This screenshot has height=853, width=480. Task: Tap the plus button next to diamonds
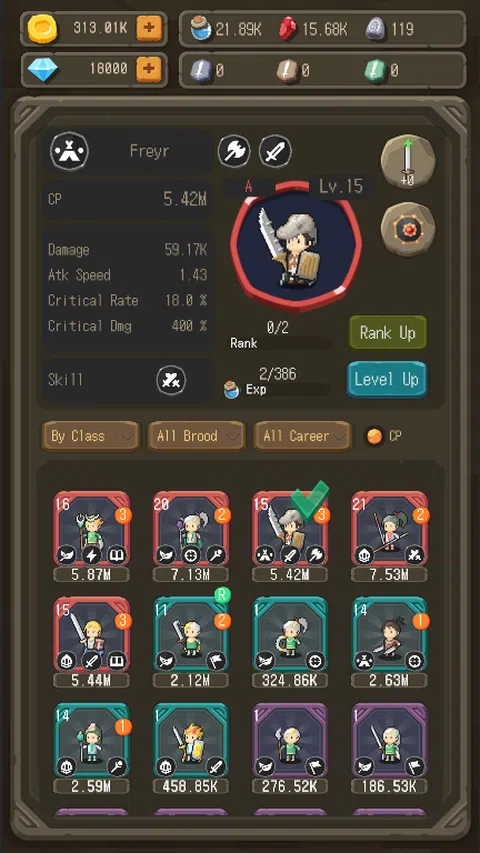pyautogui.click(x=149, y=69)
